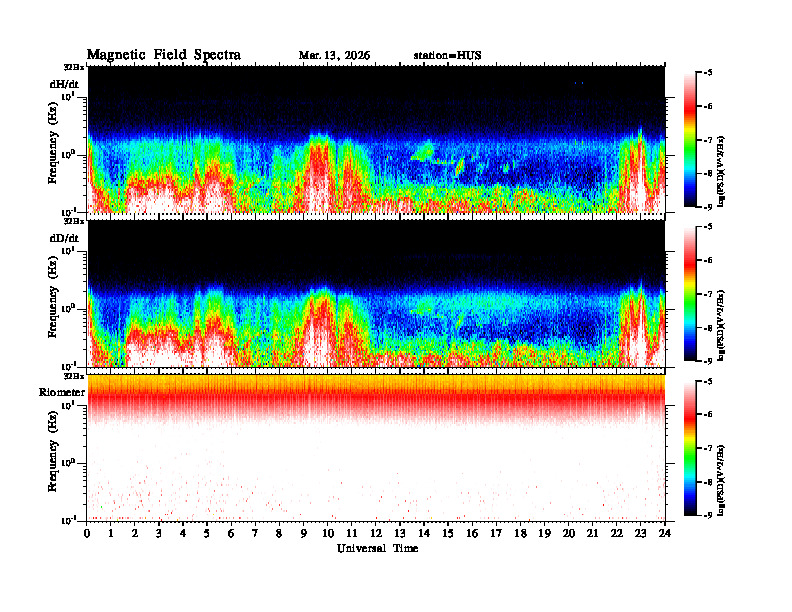This screenshot has height=612, width=792.
Task: Click hour "24" on the Universal Time axis
Action: 665,534
